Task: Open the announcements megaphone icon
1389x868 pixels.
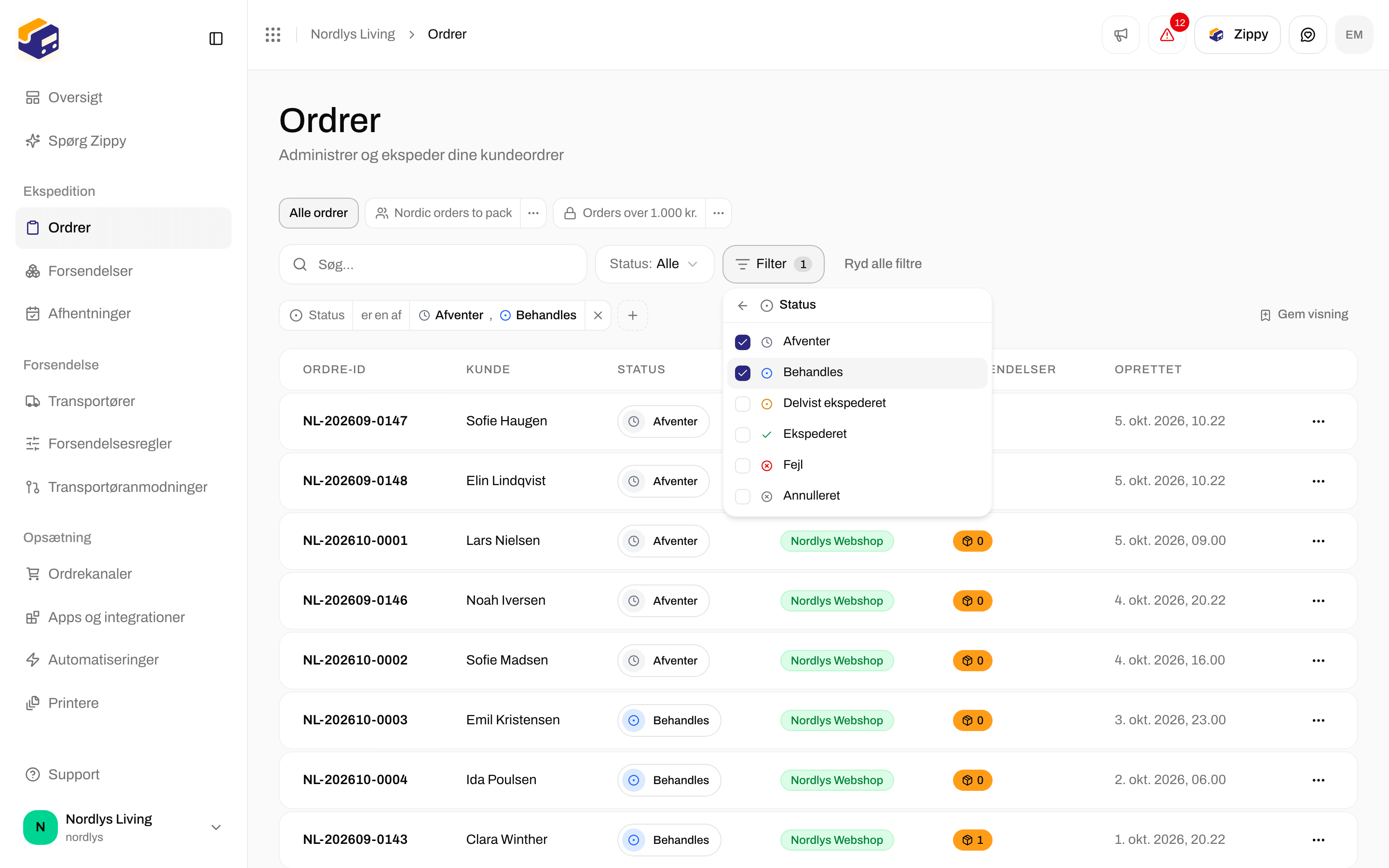Action: point(1120,34)
